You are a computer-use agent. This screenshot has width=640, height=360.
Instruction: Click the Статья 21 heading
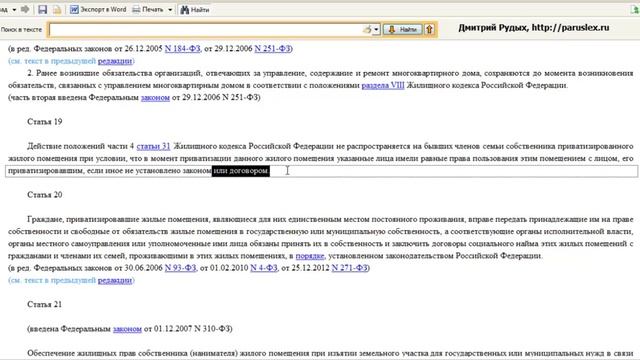pyautogui.click(x=44, y=304)
